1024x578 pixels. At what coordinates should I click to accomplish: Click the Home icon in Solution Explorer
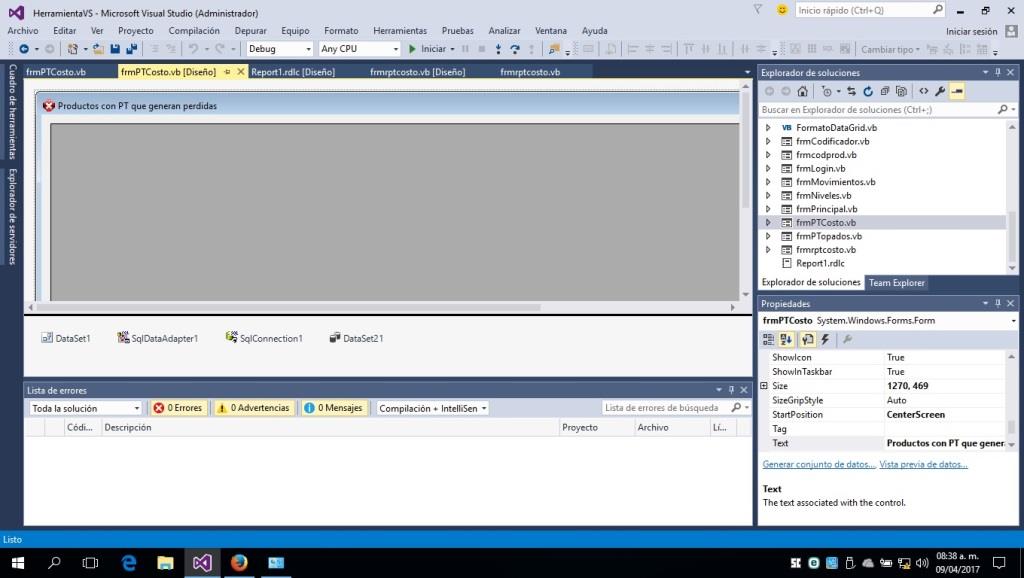point(803,91)
